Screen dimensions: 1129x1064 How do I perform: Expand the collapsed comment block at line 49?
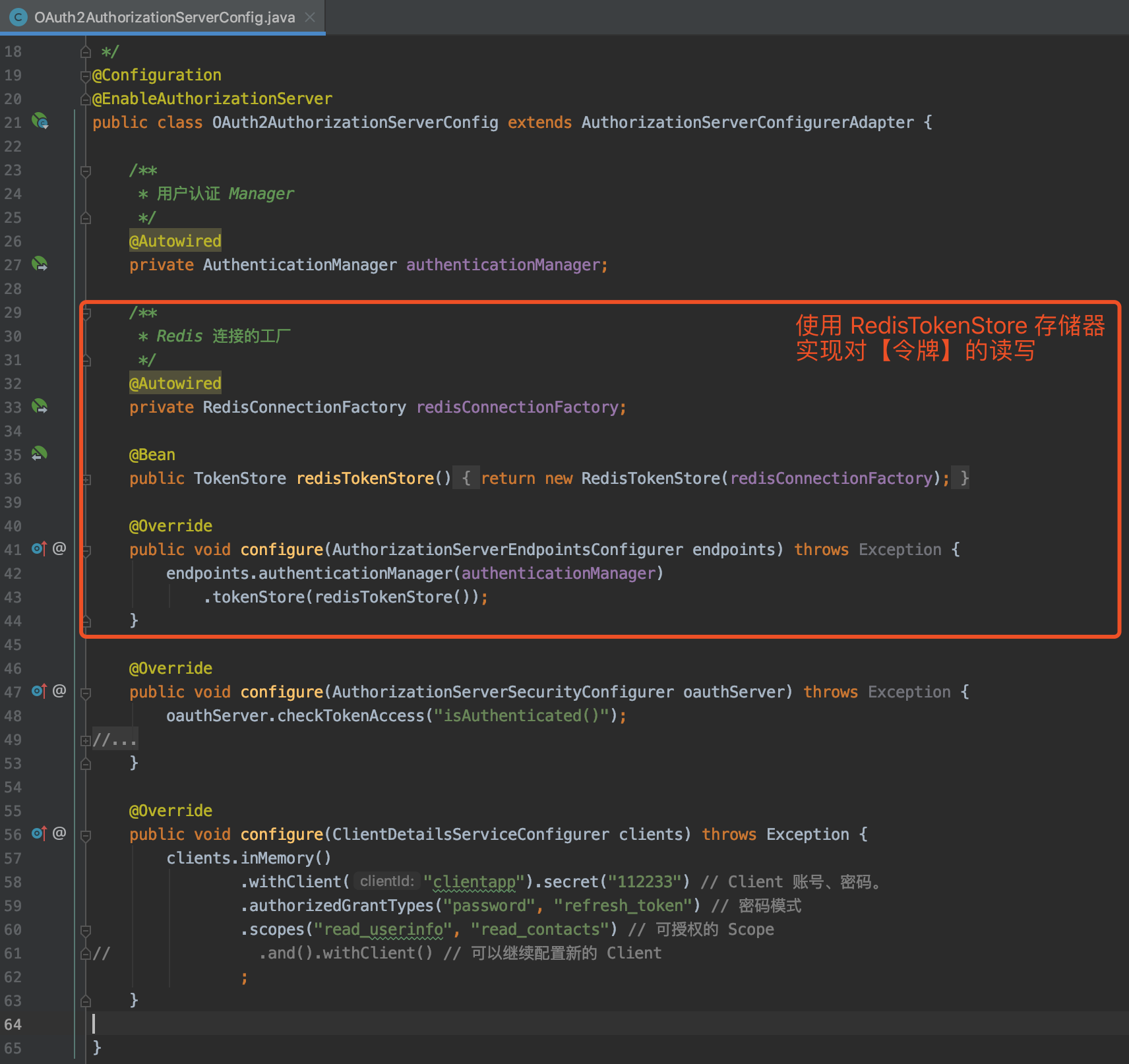click(85, 740)
